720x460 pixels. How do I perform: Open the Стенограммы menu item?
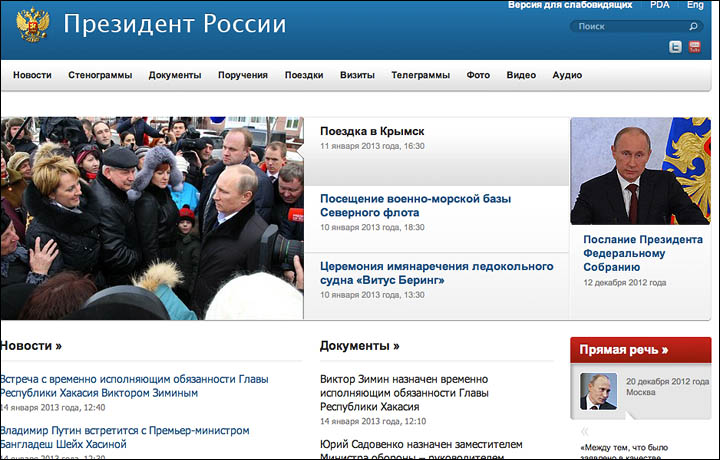pos(100,75)
